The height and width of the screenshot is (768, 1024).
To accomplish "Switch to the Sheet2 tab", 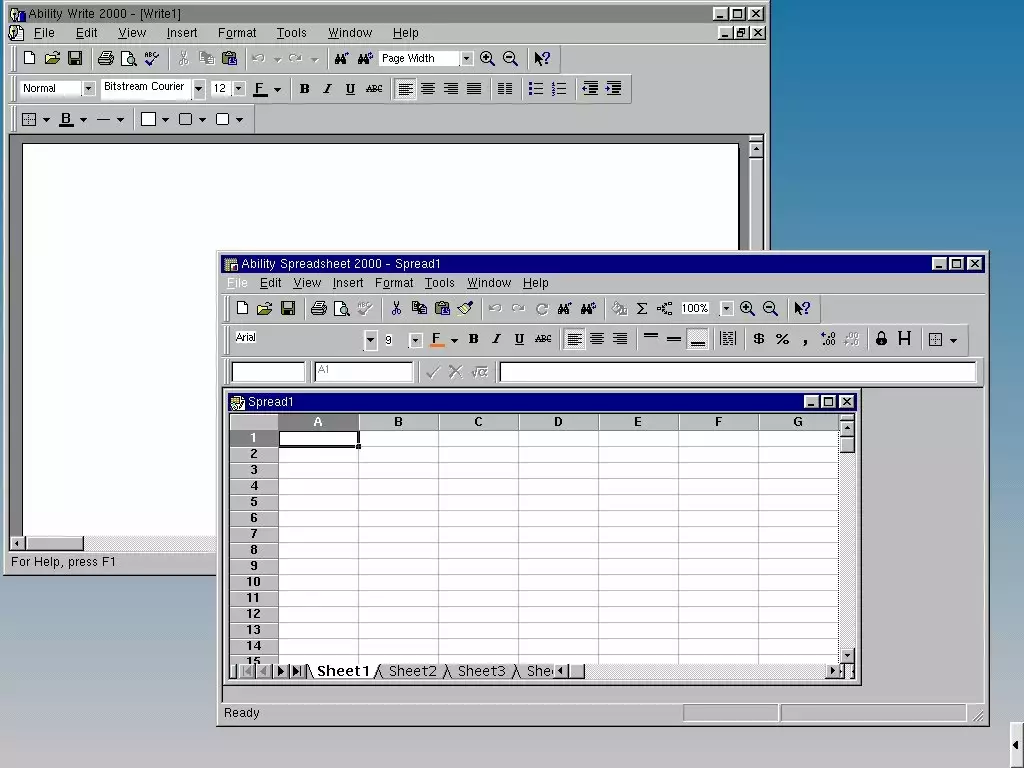I will 412,671.
